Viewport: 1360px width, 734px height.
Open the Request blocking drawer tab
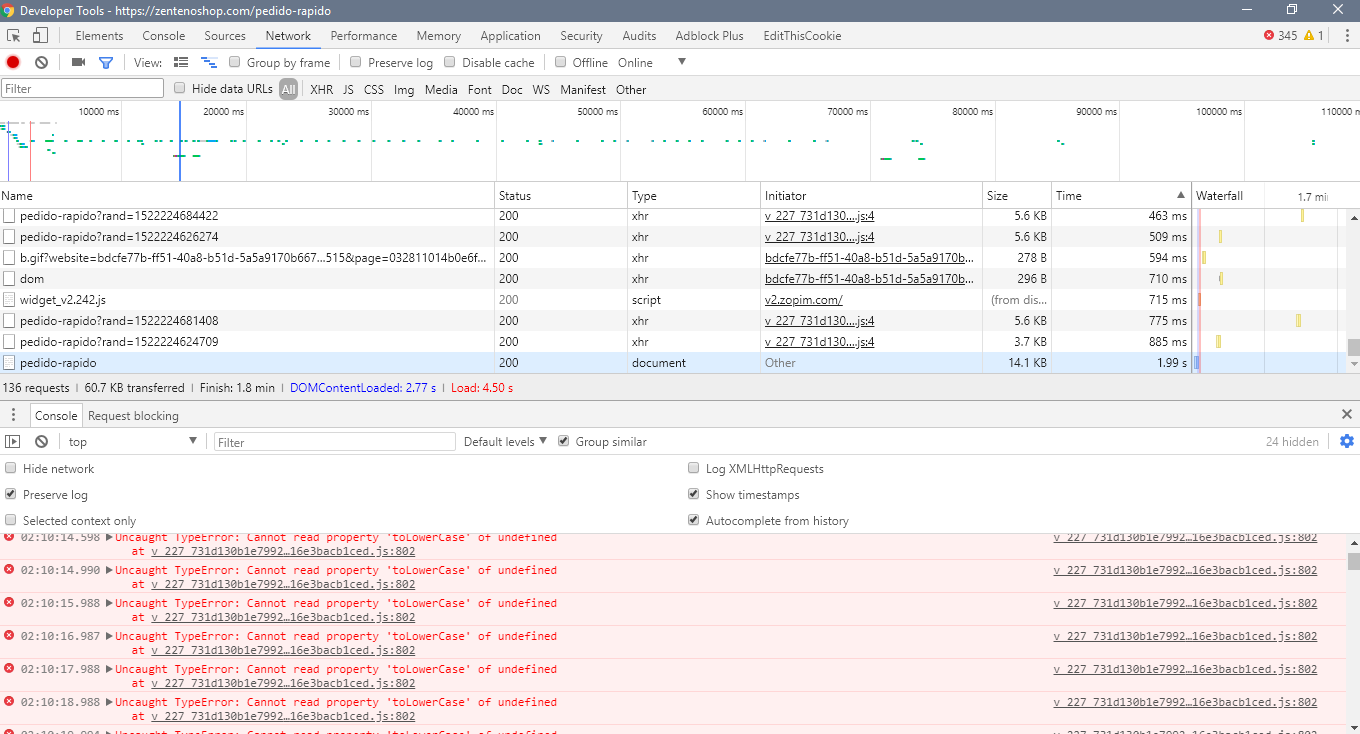[x=133, y=416]
